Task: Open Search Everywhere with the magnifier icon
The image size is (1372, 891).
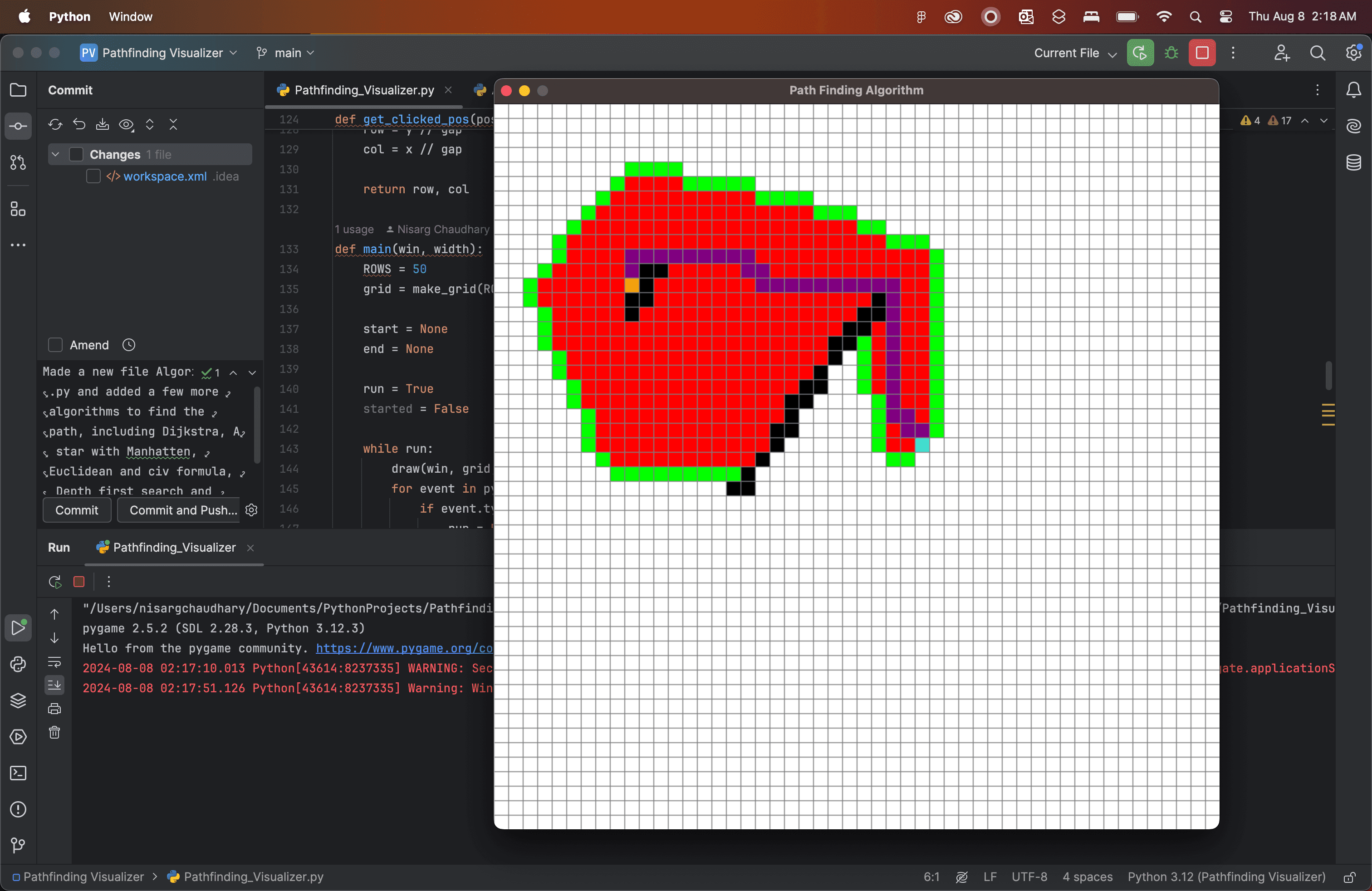Action: coord(1318,53)
